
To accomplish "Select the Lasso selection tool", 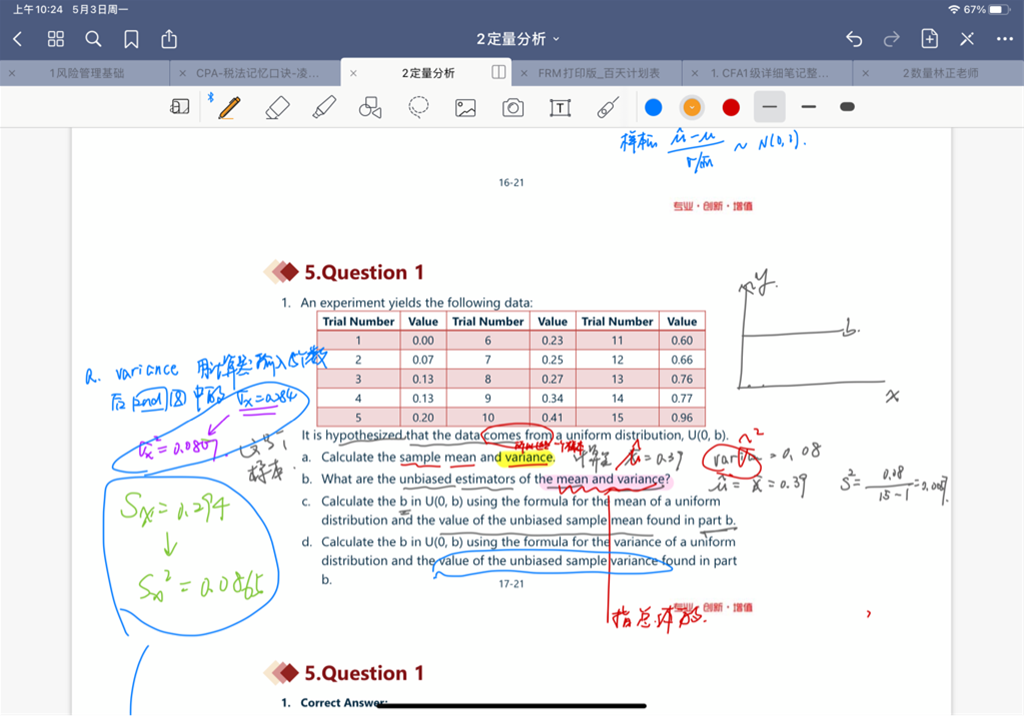I will [x=419, y=106].
